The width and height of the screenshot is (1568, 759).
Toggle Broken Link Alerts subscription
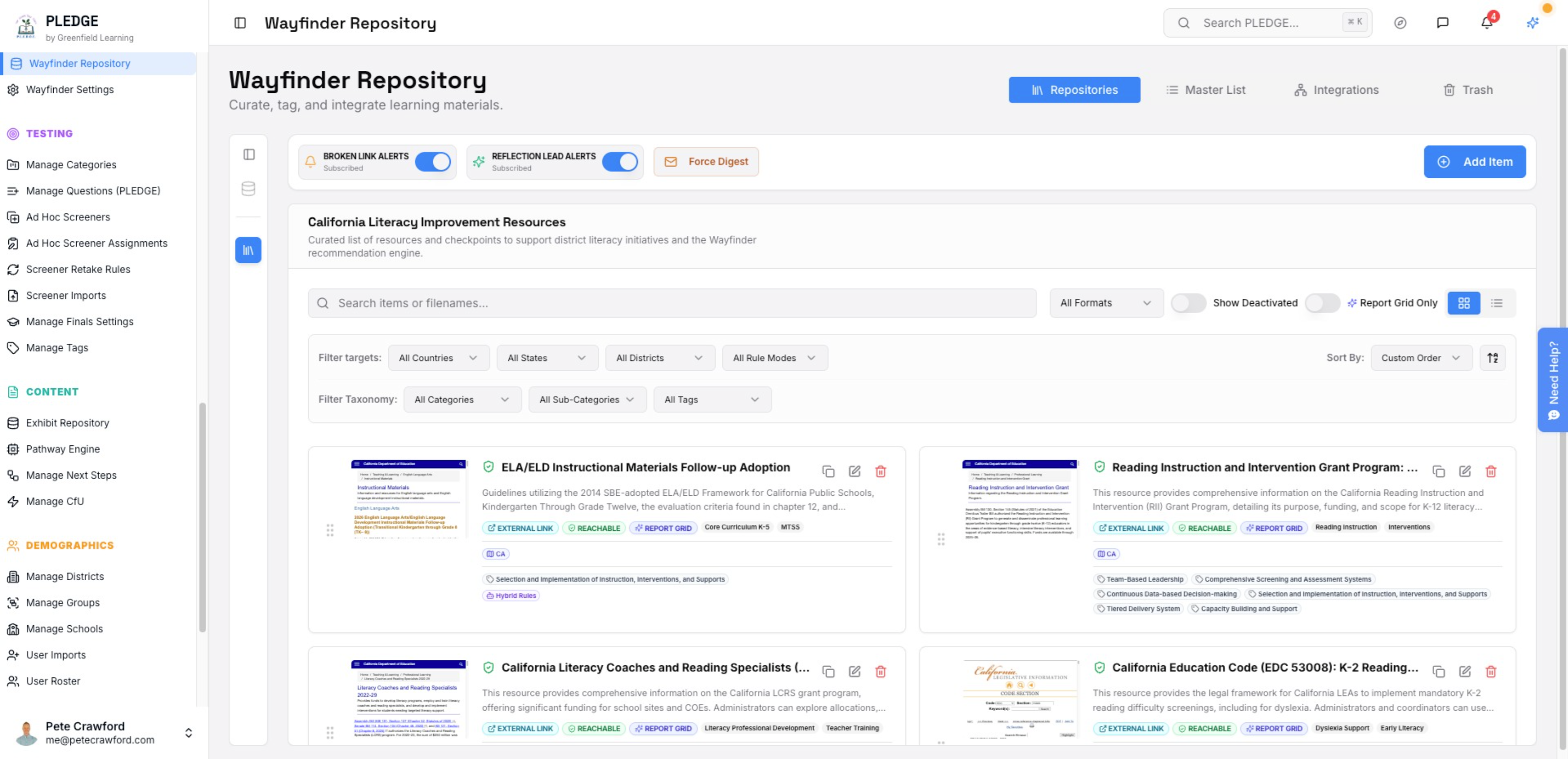coord(433,162)
